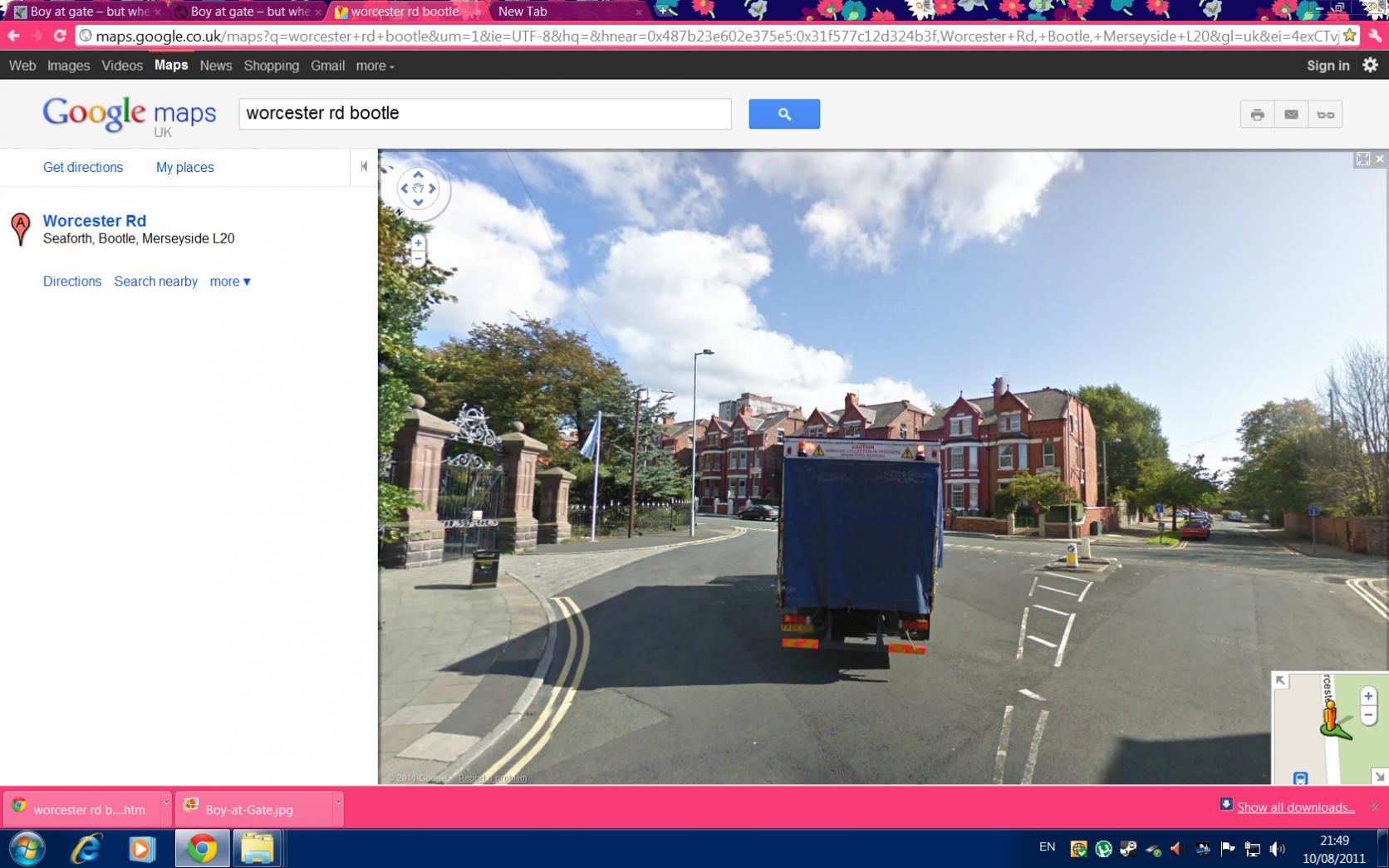Click Show all downloads link
The height and width of the screenshot is (868, 1389).
pos(1295,807)
